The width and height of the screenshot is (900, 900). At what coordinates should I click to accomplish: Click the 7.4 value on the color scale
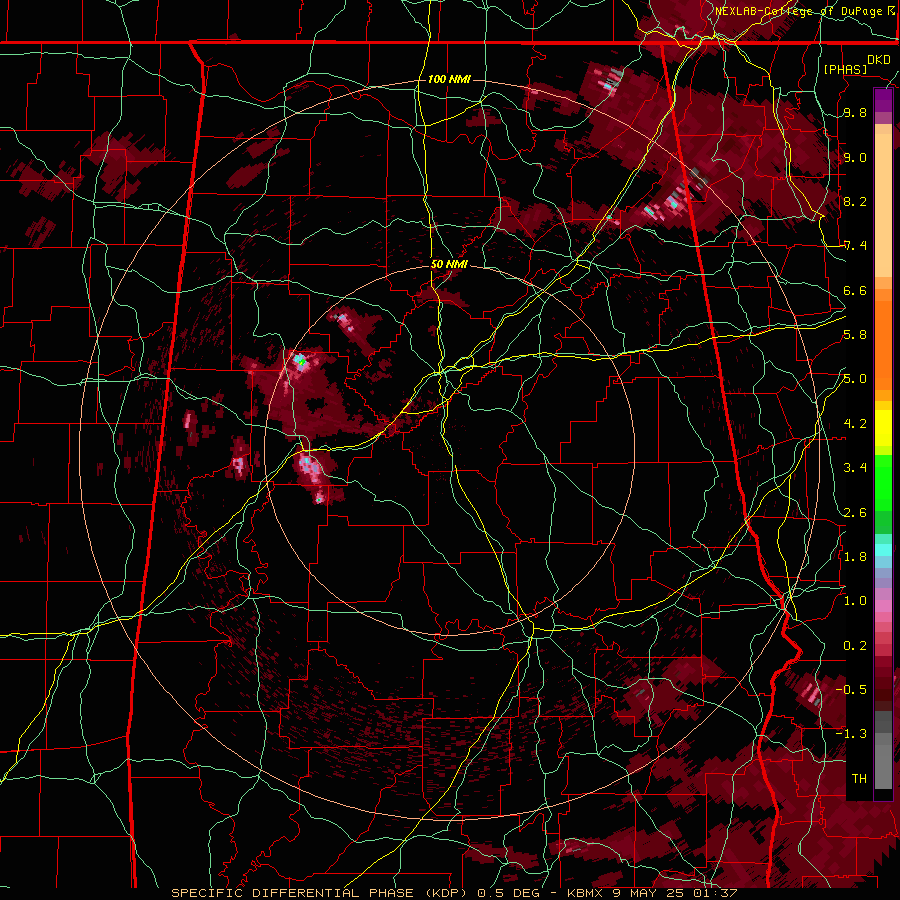(x=855, y=246)
